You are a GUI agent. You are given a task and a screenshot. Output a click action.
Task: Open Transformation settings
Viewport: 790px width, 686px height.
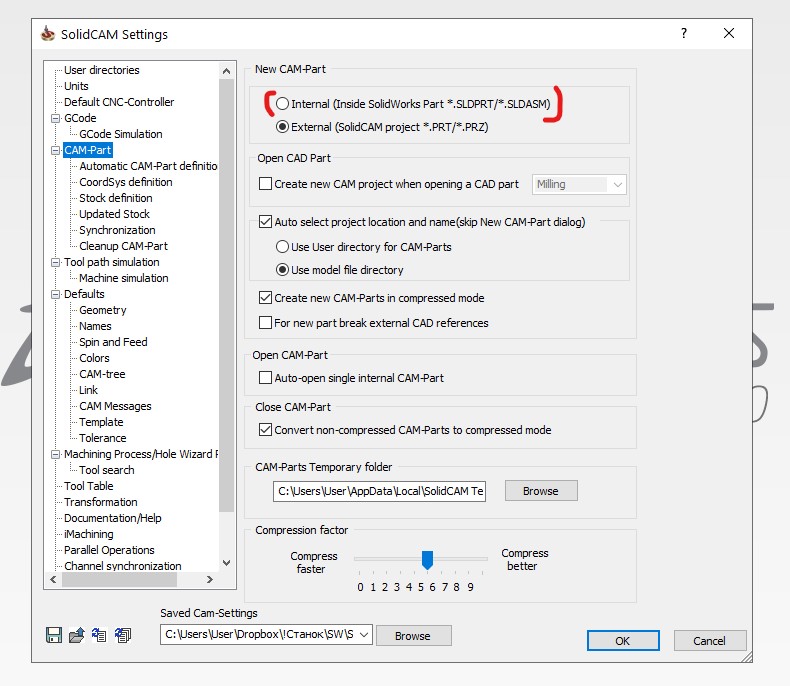pos(101,502)
